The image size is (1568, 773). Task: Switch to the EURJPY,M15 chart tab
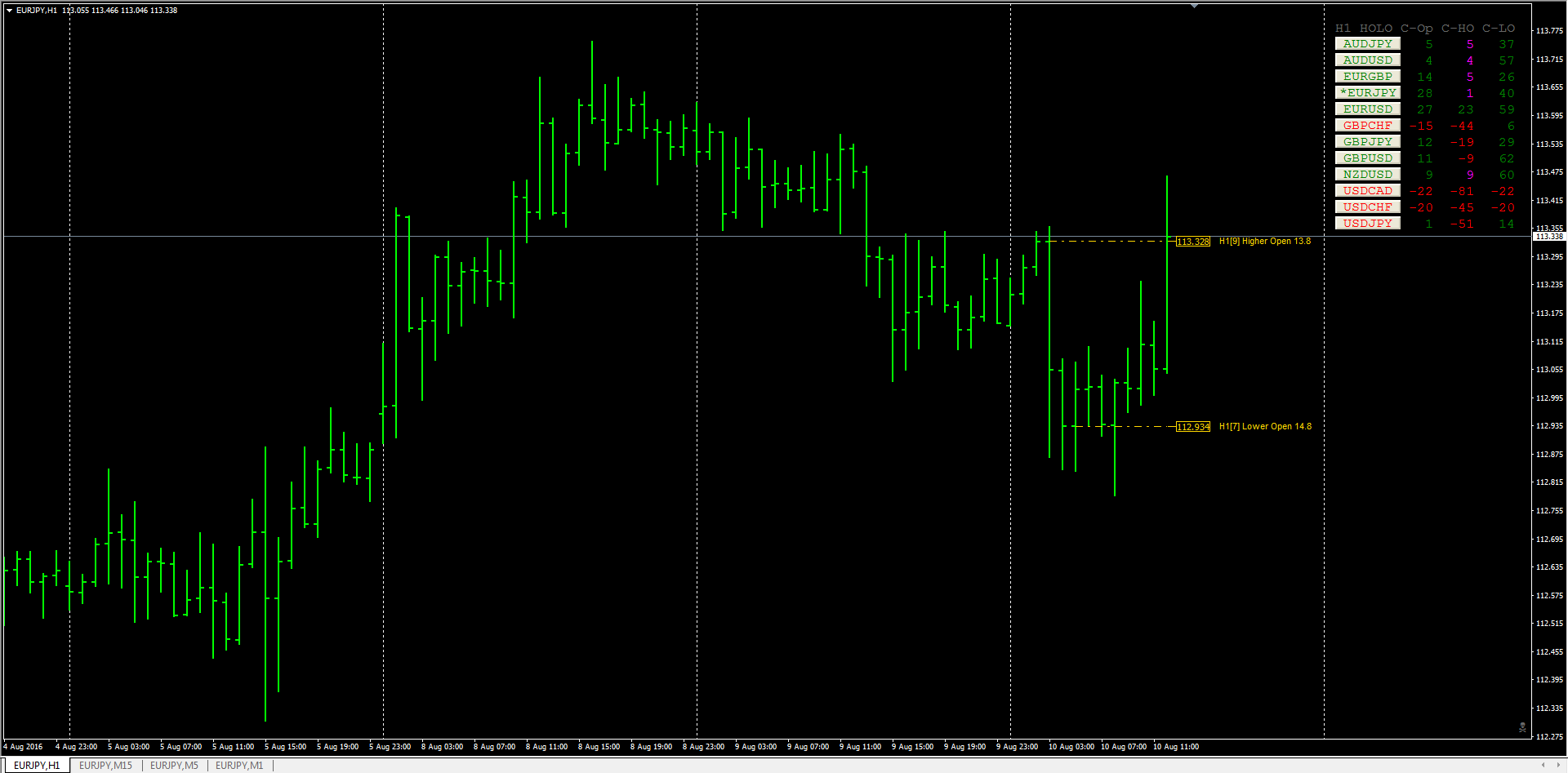[105, 765]
